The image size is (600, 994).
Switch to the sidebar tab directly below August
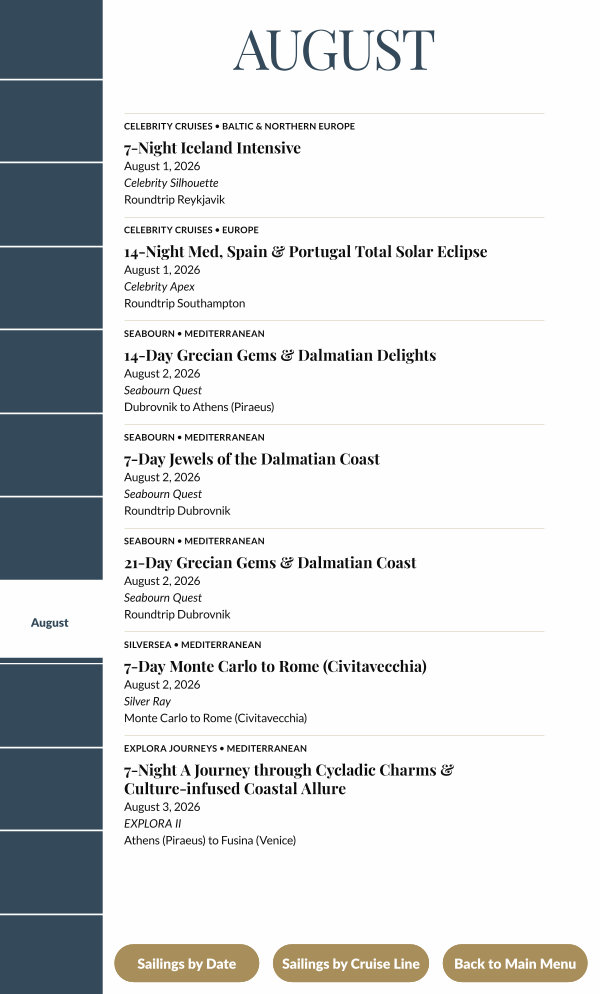point(50,705)
